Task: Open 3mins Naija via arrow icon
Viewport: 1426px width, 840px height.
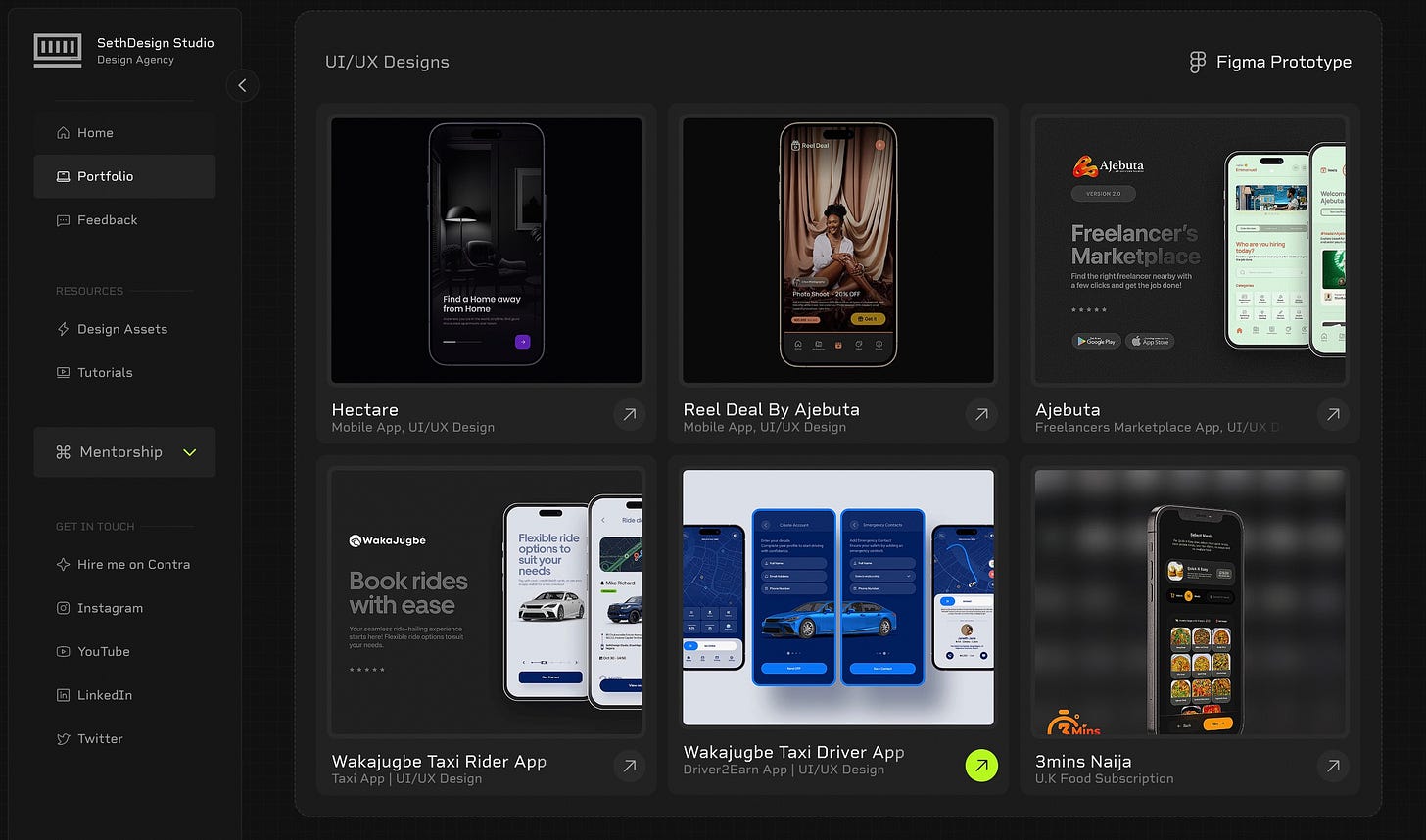Action: [x=1333, y=767]
